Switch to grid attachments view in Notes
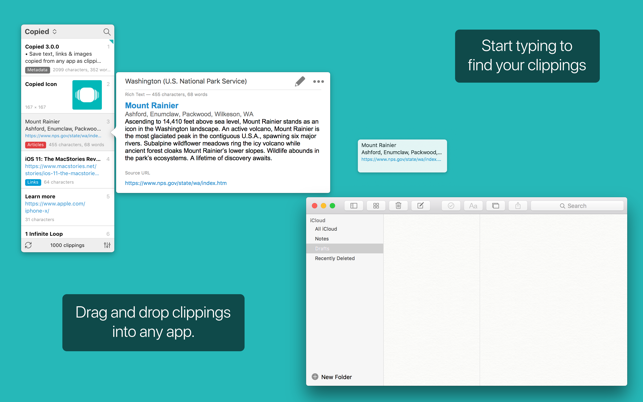 [376, 206]
